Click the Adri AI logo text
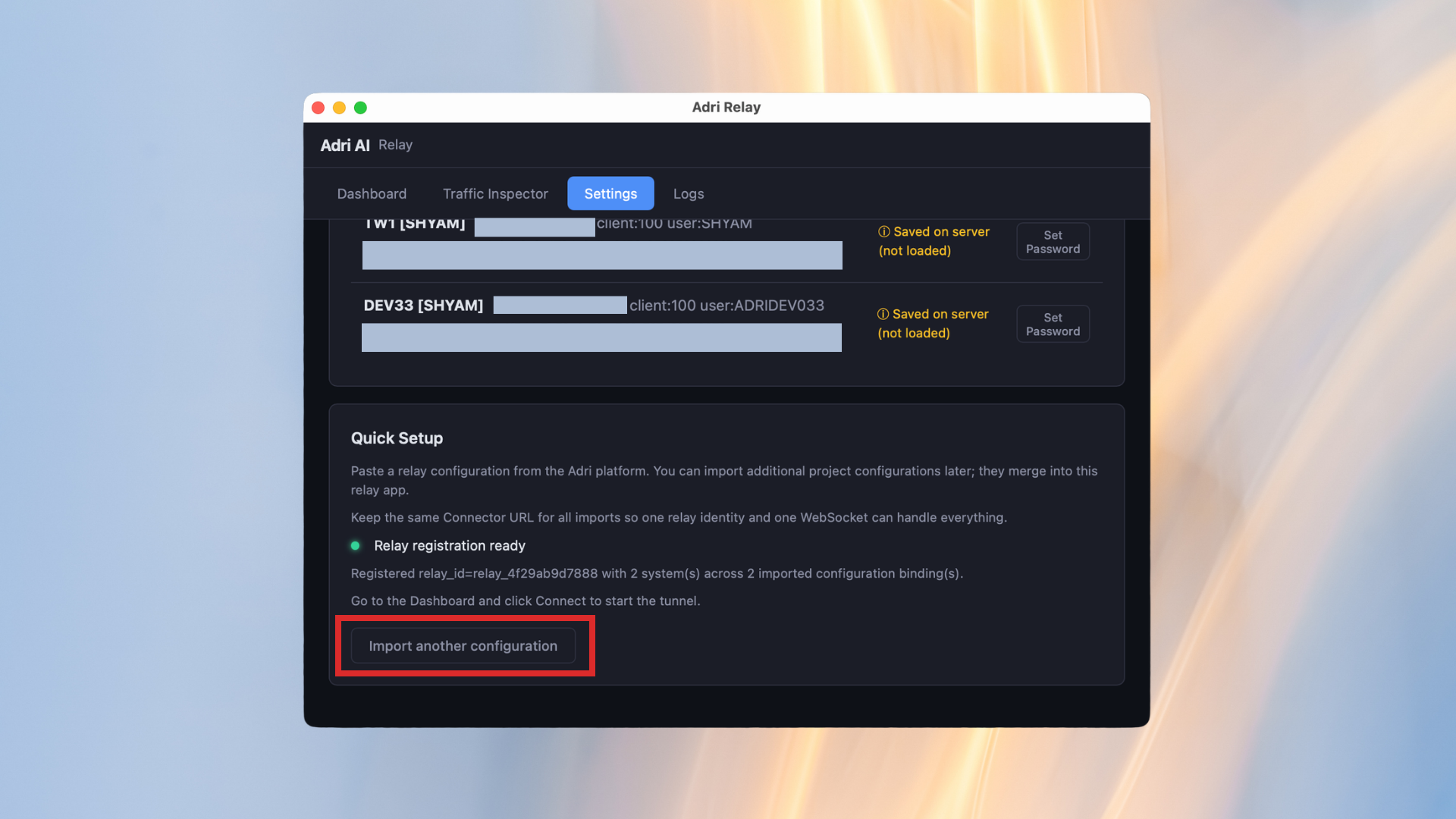 344,145
